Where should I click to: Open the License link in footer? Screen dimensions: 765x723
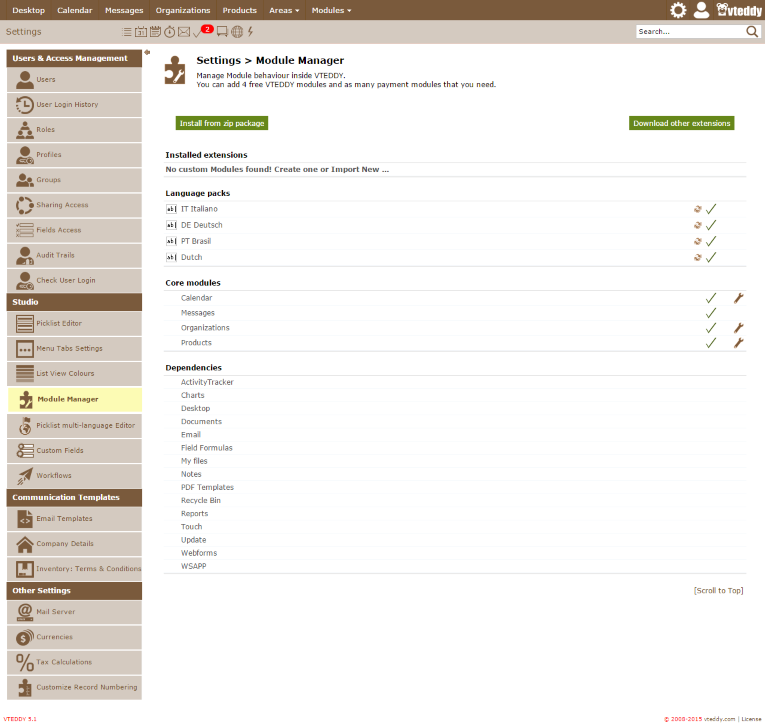(x=751, y=719)
